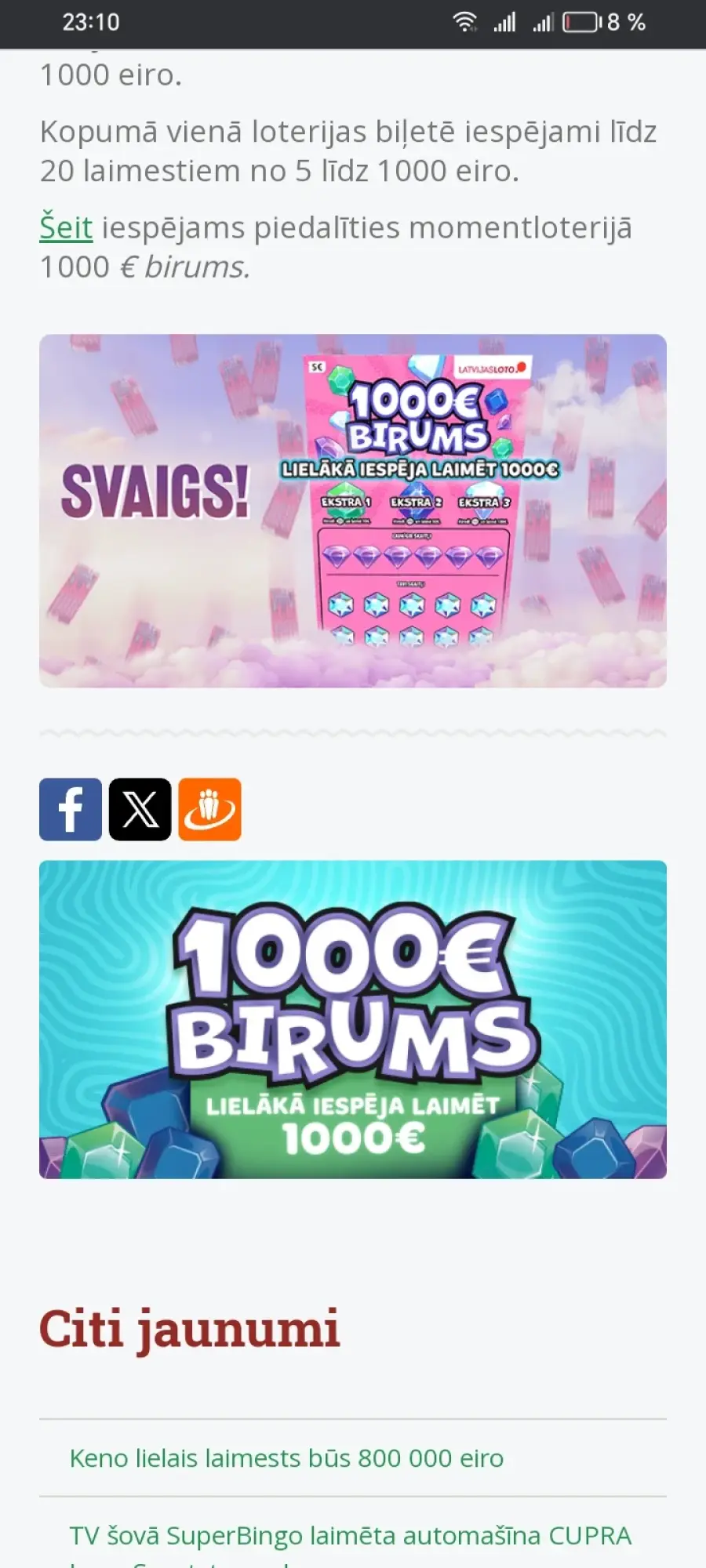The height and width of the screenshot is (1568, 706).
Task: Click the SVAIGS! banner text
Action: (155, 492)
